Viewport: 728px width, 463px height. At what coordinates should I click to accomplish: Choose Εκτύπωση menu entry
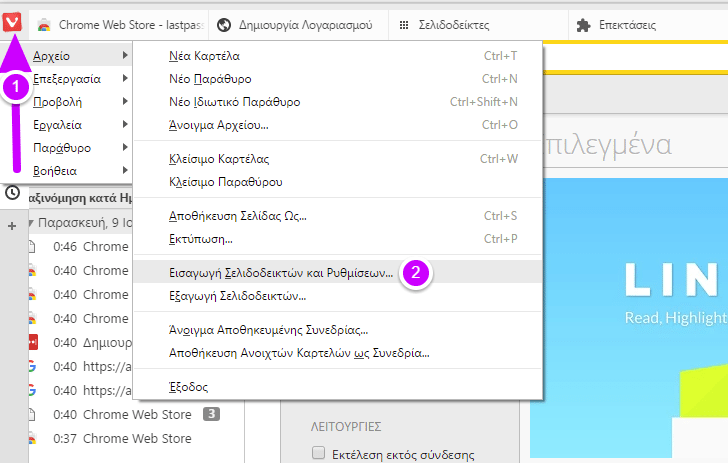[338, 239]
